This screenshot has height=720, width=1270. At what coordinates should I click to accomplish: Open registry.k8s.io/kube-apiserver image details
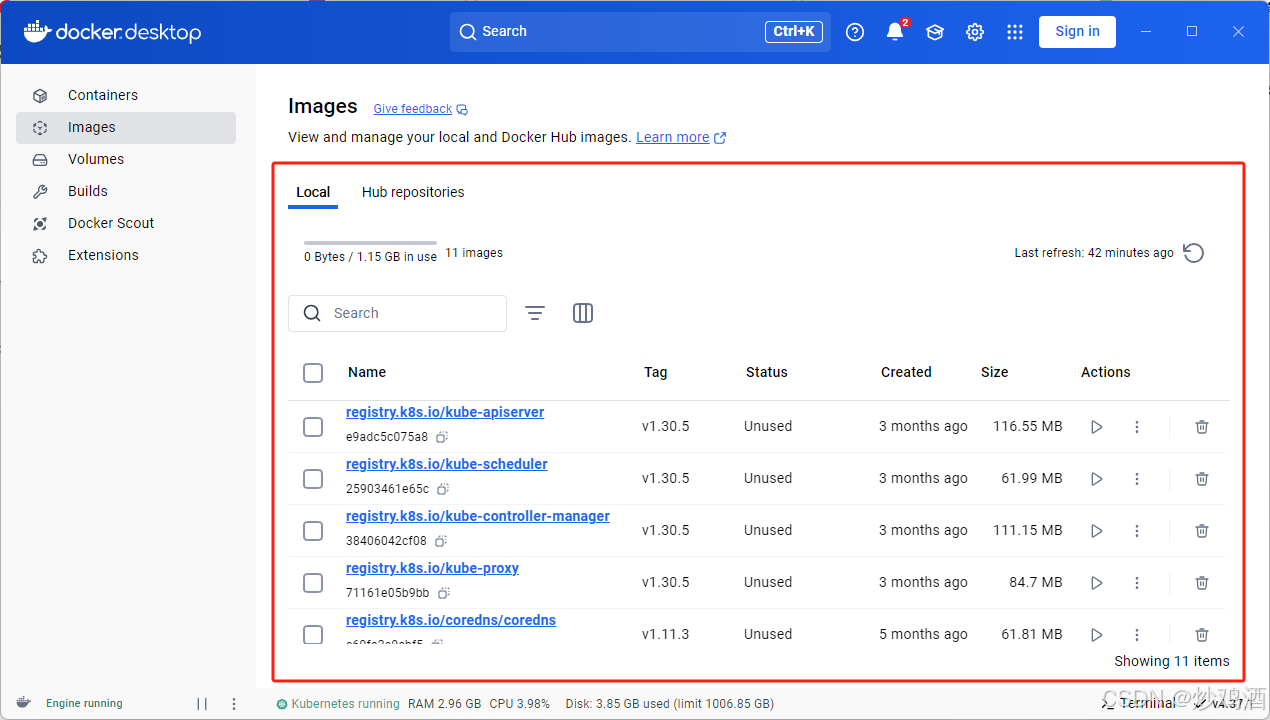445,412
